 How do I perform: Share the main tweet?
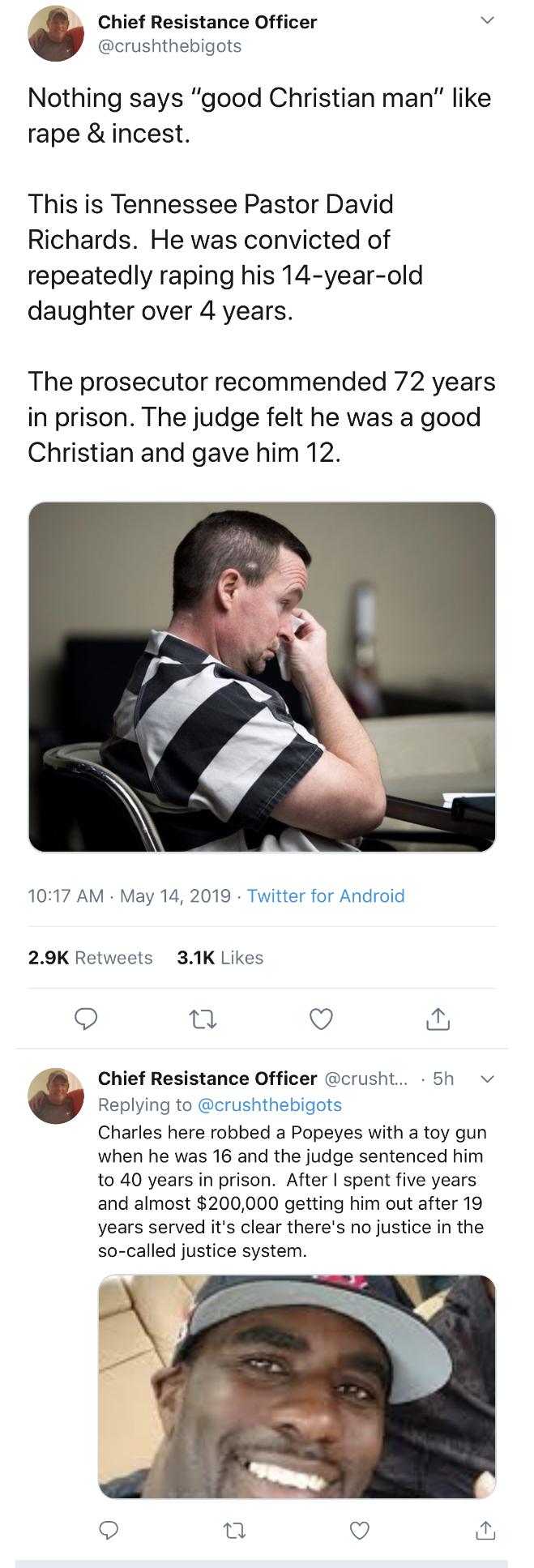pos(438,1019)
